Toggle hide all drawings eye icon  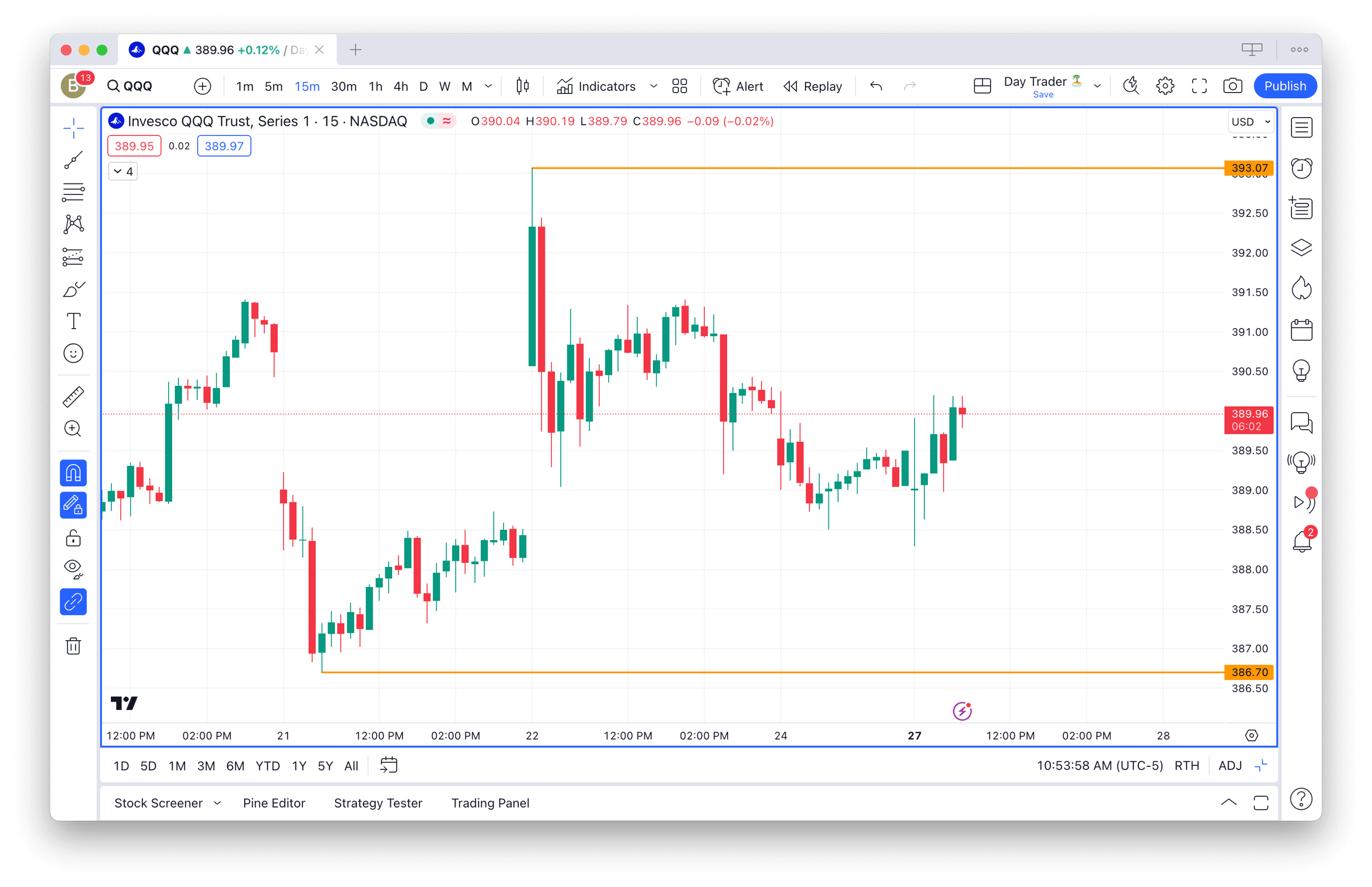click(73, 569)
